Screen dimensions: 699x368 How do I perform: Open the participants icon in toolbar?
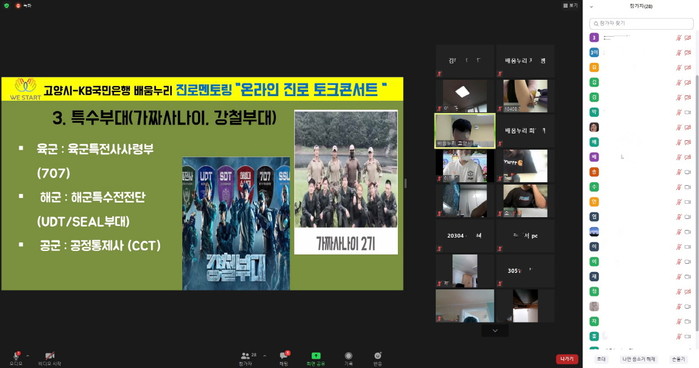click(x=245, y=356)
